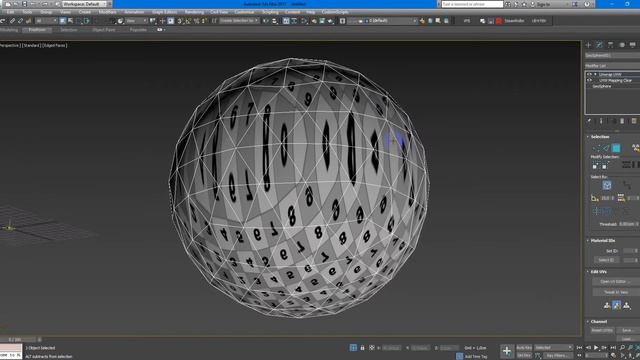Image resolution: width=640 pixels, height=360 pixels.
Task: Open the Customize menu
Action: pyautogui.click(x=244, y=12)
